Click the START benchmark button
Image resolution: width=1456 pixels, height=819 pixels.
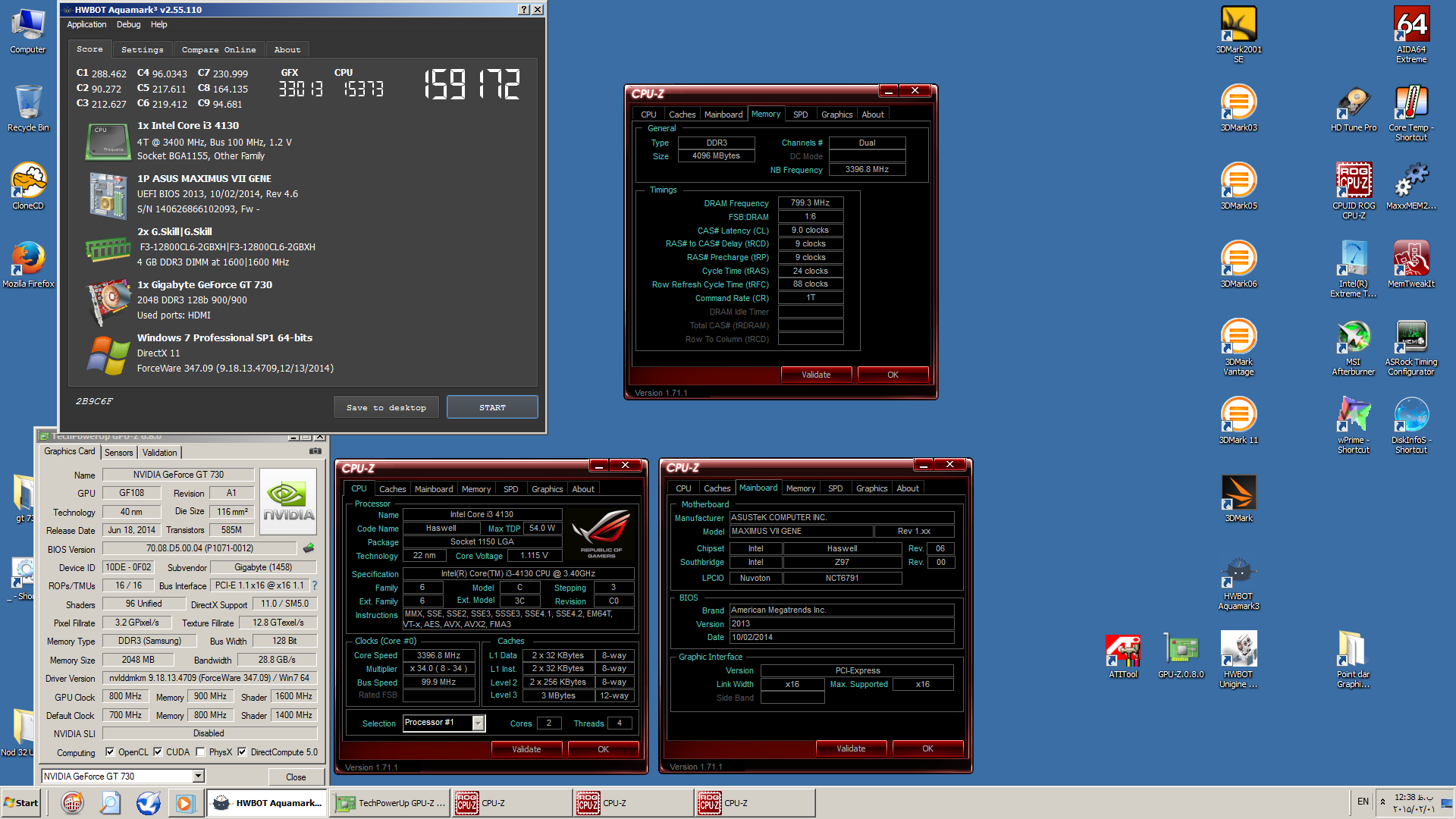tap(492, 407)
